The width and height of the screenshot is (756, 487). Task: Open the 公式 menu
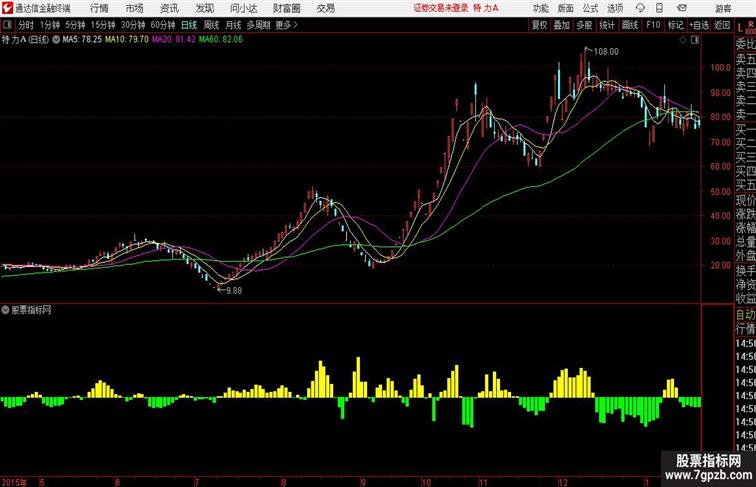[x=590, y=8]
